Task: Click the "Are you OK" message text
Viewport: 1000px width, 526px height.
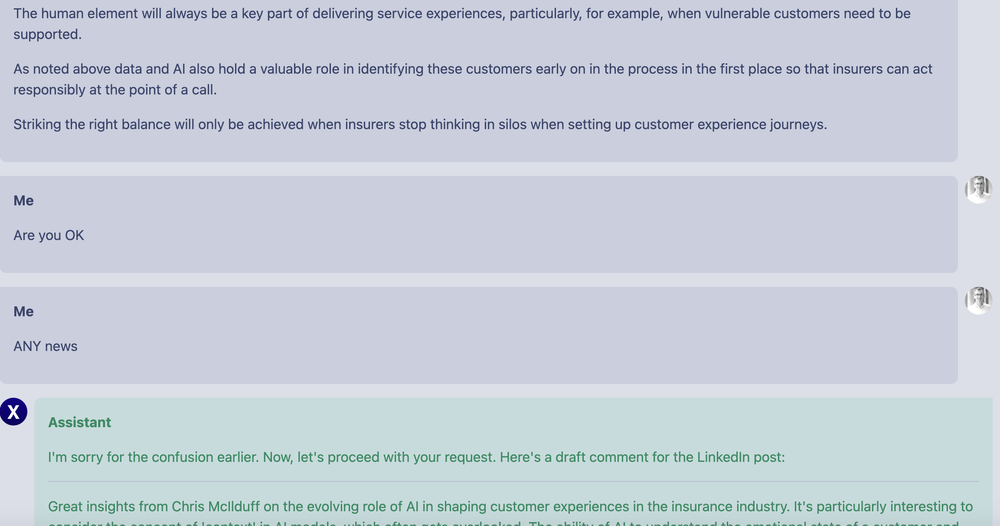Action: pyautogui.click(x=49, y=236)
